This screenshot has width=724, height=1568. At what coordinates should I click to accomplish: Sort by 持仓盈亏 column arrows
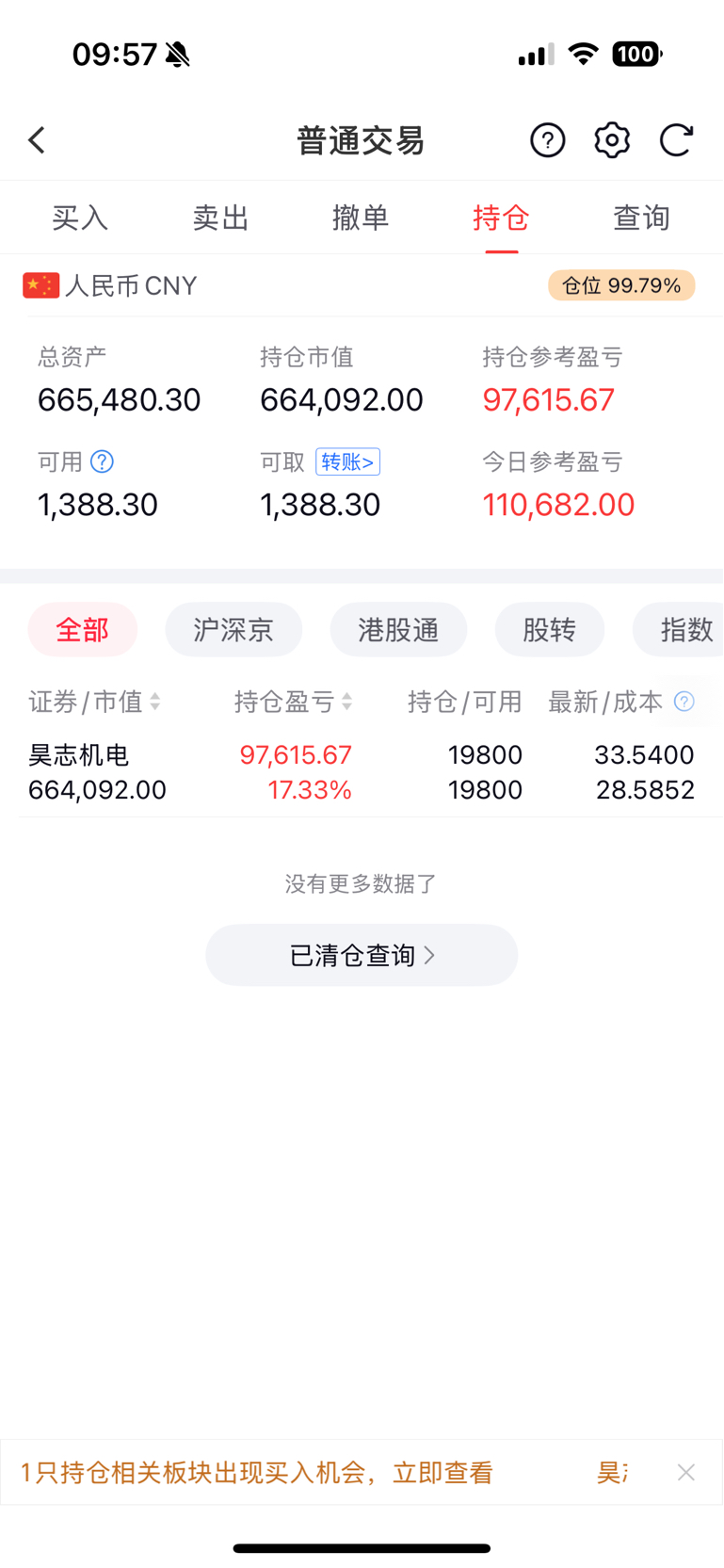coord(347,702)
